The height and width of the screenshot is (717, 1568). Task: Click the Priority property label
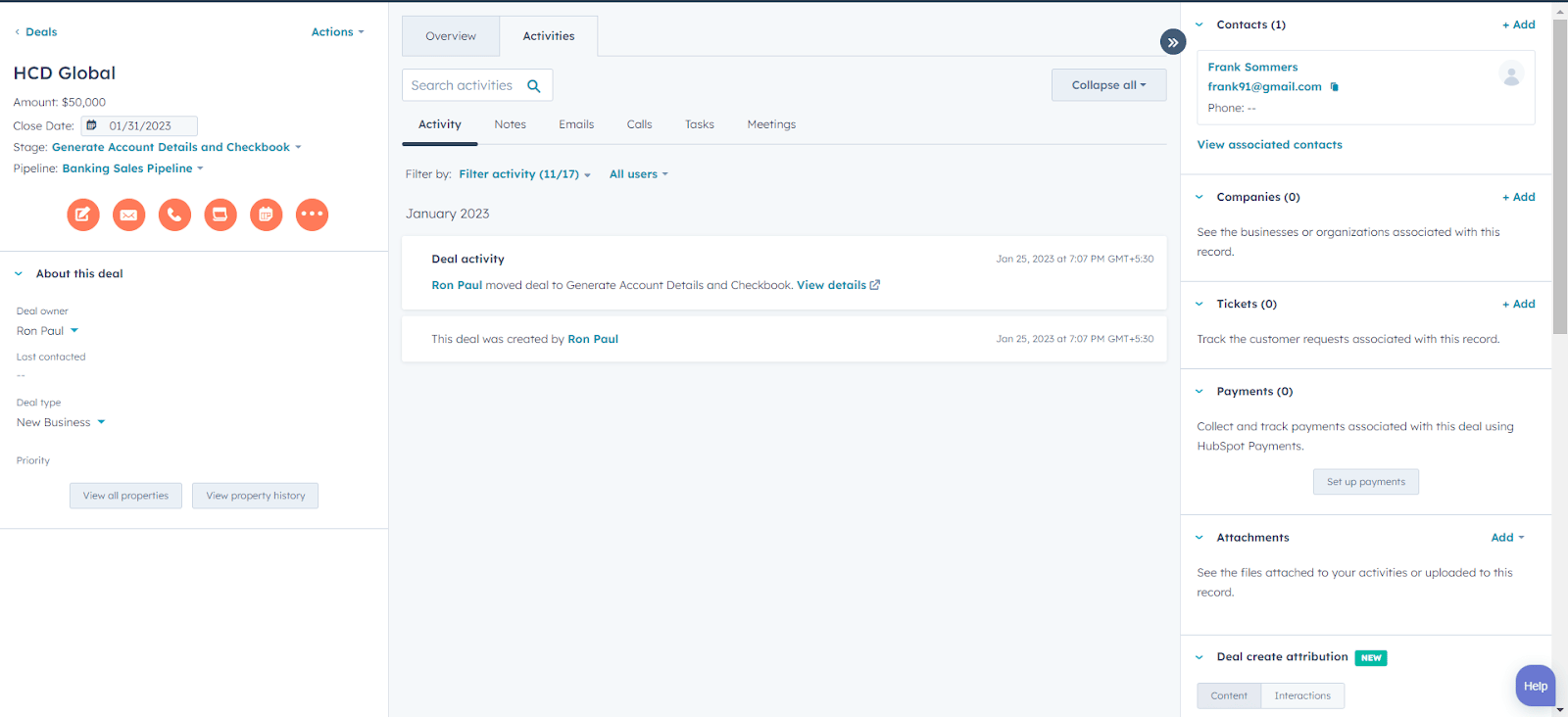click(33, 460)
